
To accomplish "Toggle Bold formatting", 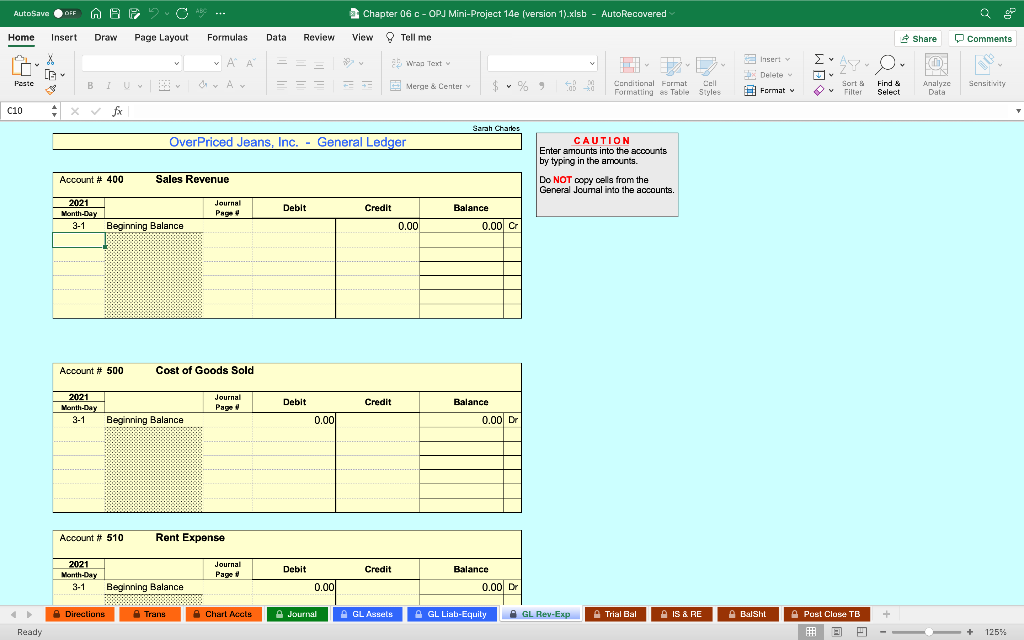I will [x=90, y=86].
